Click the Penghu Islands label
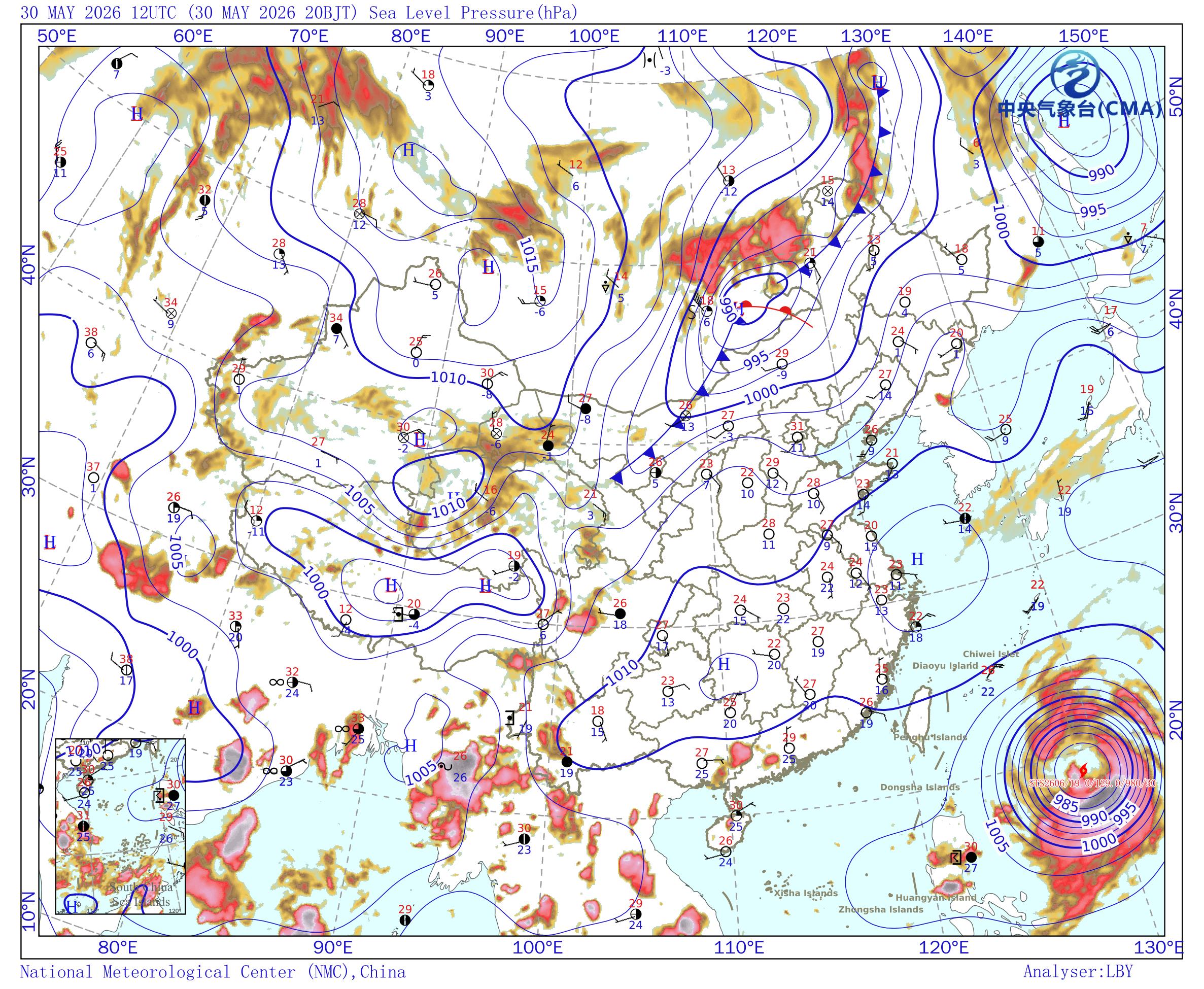This screenshot has height=989, width=1204. tap(930, 737)
